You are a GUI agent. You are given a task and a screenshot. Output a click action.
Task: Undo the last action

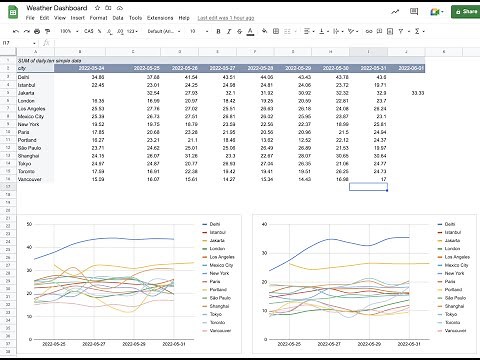click(16, 31)
